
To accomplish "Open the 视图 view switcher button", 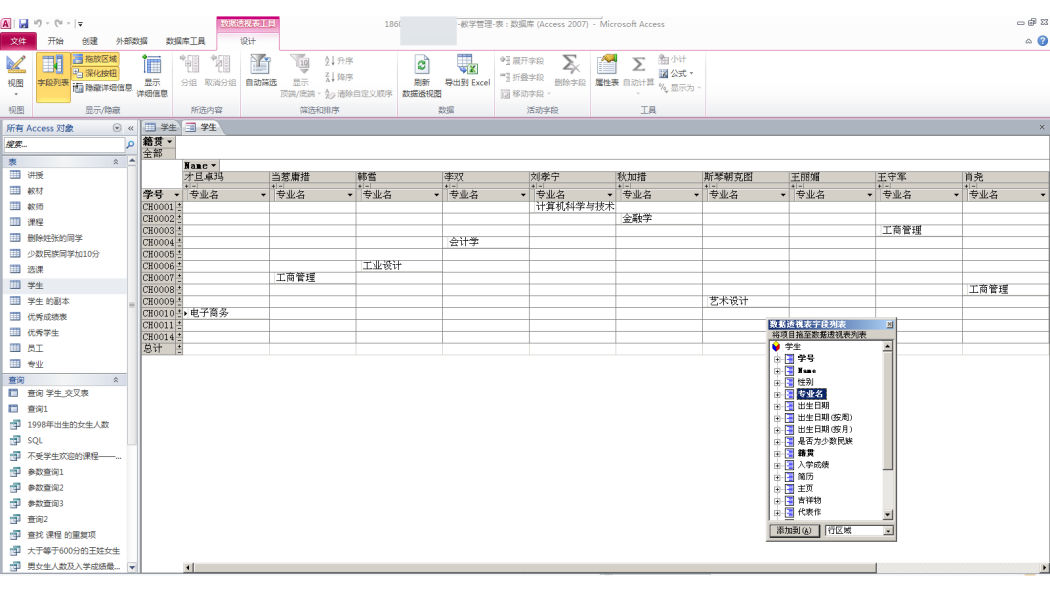I will coord(15,76).
